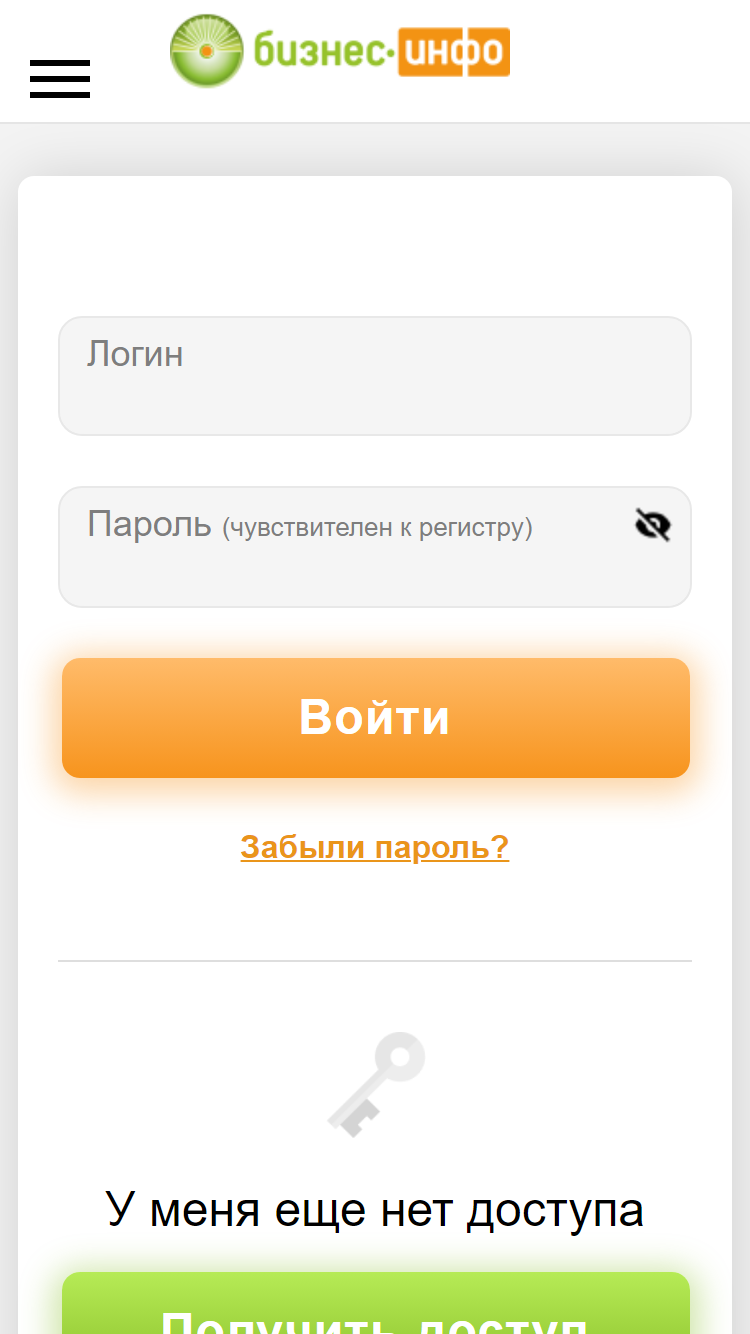
Task: Click the "Пароль" placeholder label
Action: [x=150, y=524]
